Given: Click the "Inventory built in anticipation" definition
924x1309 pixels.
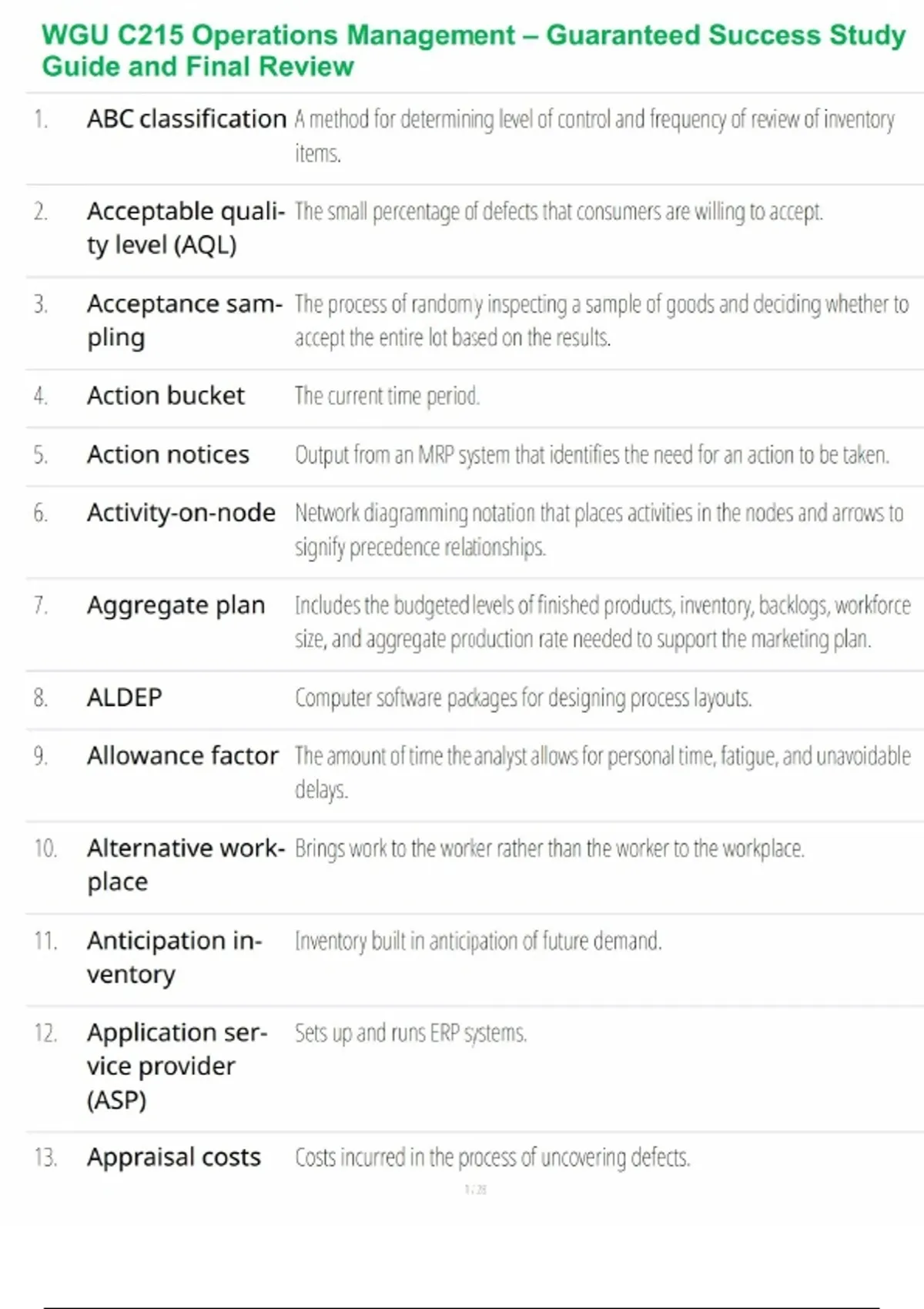Looking at the screenshot, I should [x=478, y=942].
